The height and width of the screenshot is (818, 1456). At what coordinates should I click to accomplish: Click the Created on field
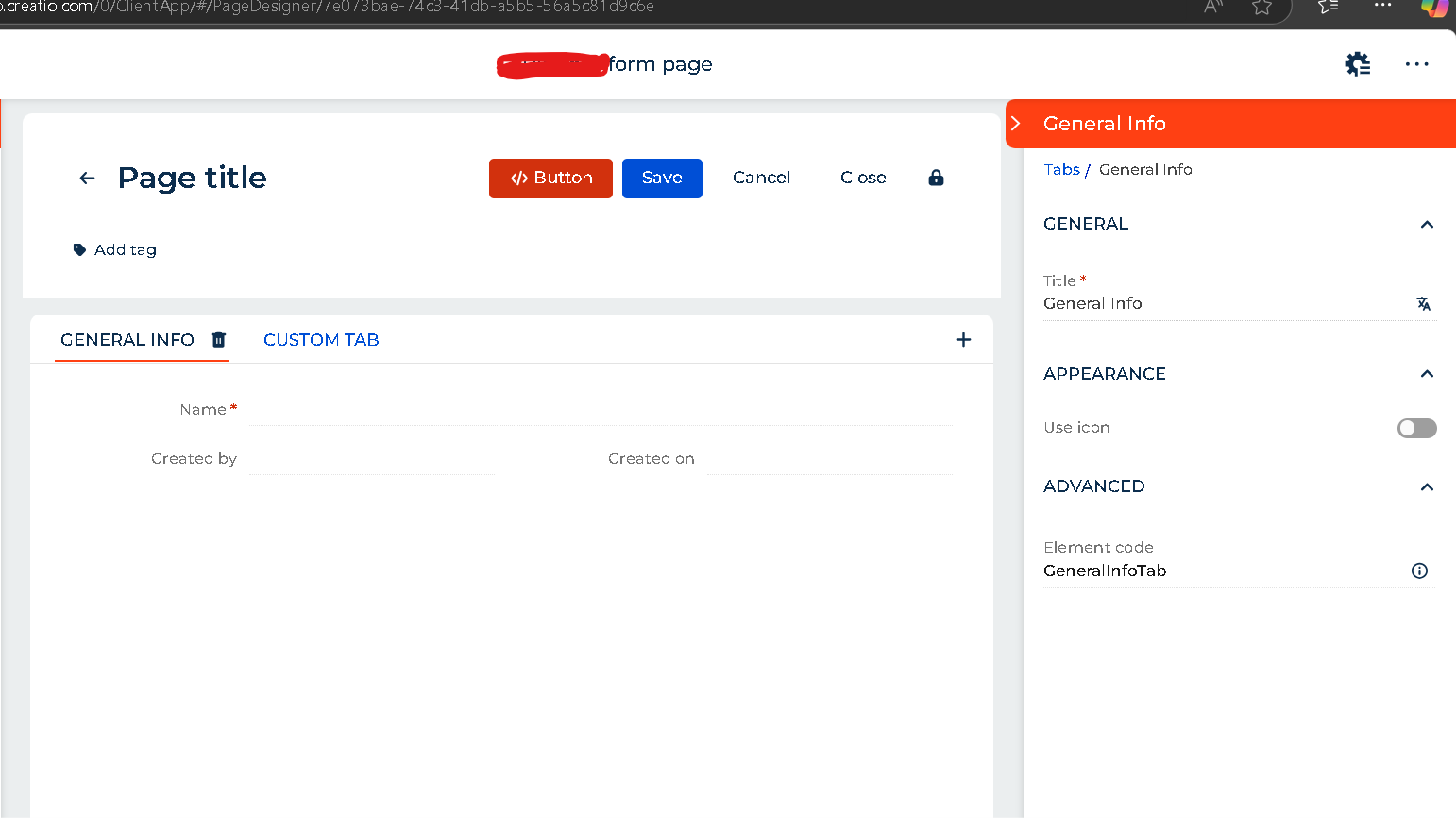(x=829, y=459)
